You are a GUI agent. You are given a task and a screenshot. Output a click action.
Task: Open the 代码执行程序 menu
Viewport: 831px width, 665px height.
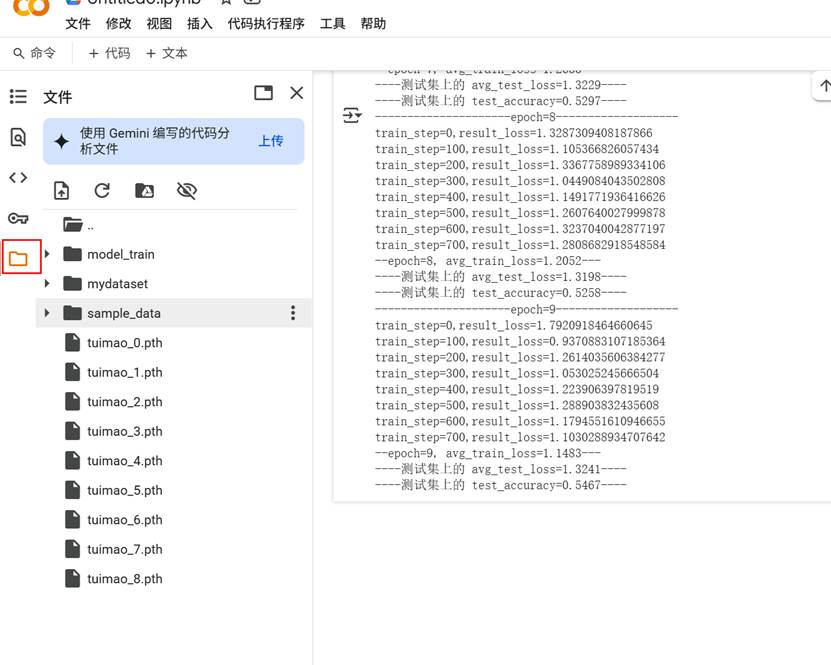coord(264,23)
